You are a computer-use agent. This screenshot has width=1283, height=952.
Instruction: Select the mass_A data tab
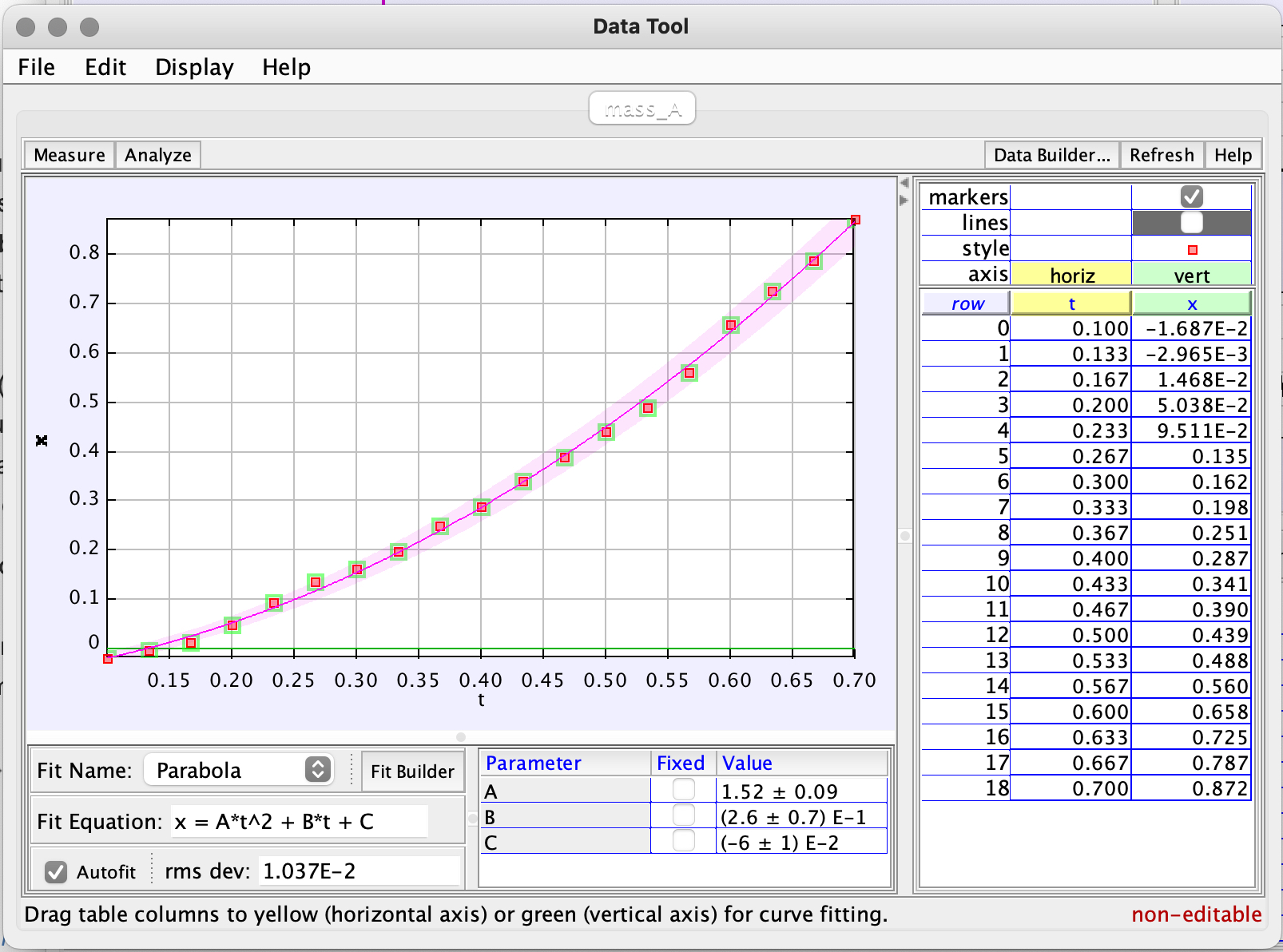(642, 109)
